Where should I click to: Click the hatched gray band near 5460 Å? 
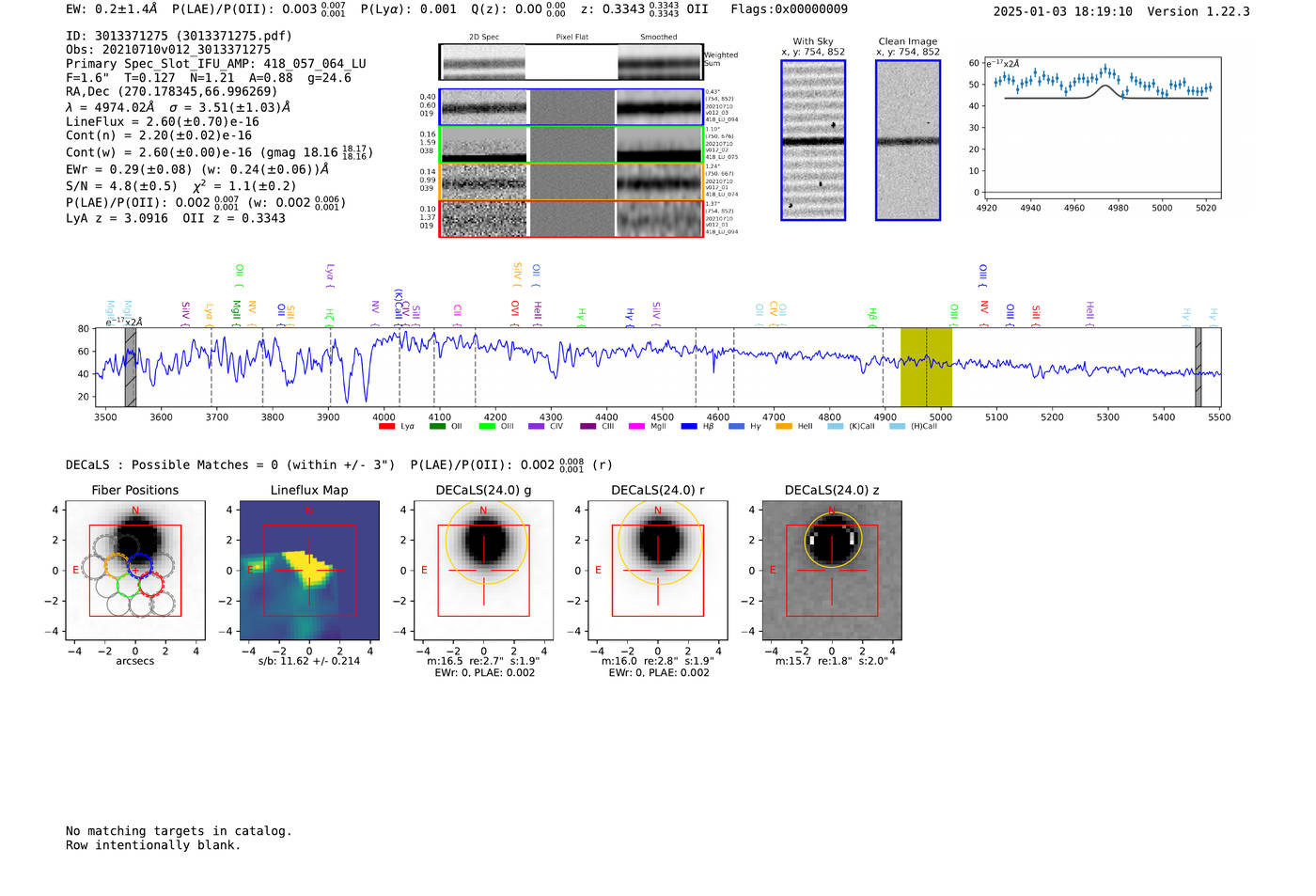click(1198, 368)
